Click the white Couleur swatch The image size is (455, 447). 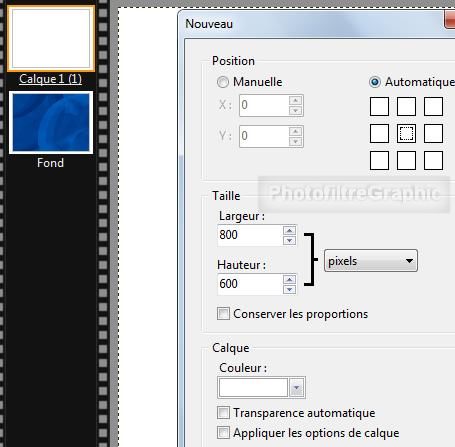pos(253,388)
